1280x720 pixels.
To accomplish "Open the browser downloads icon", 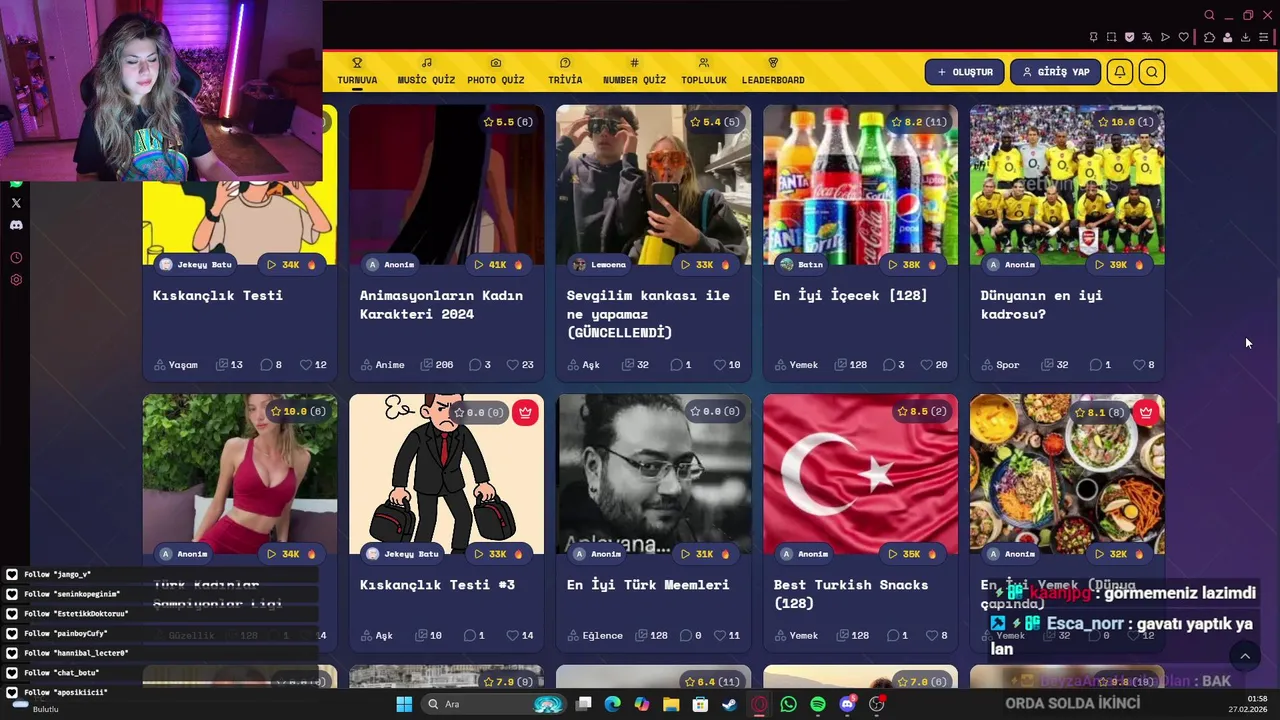I will point(1245,37).
